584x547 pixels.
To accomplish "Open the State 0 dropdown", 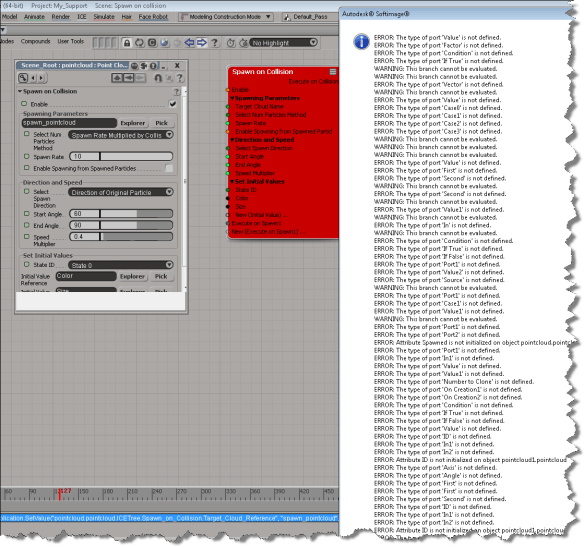I will pyautogui.click(x=121, y=265).
